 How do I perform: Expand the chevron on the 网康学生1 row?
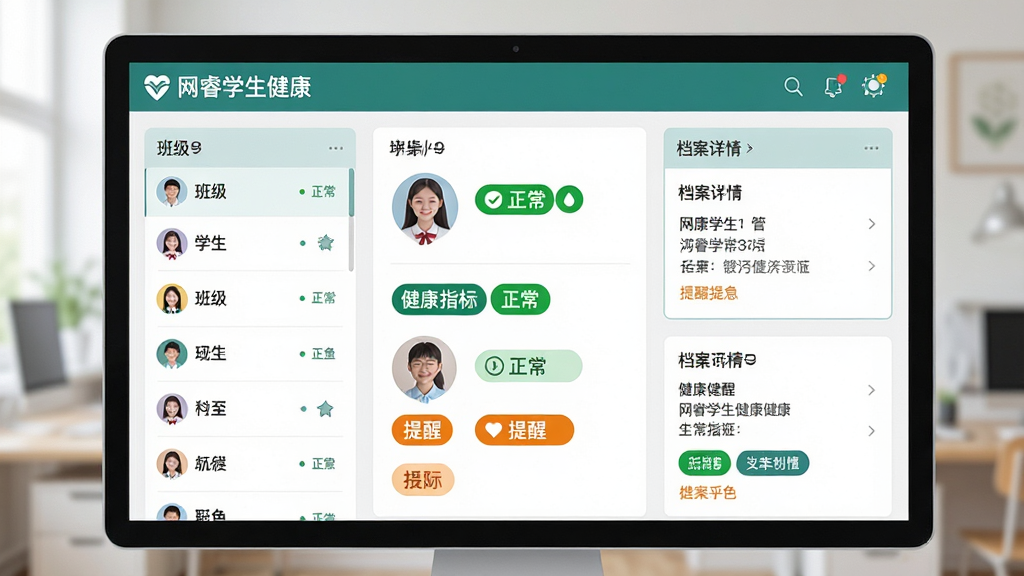[872, 224]
